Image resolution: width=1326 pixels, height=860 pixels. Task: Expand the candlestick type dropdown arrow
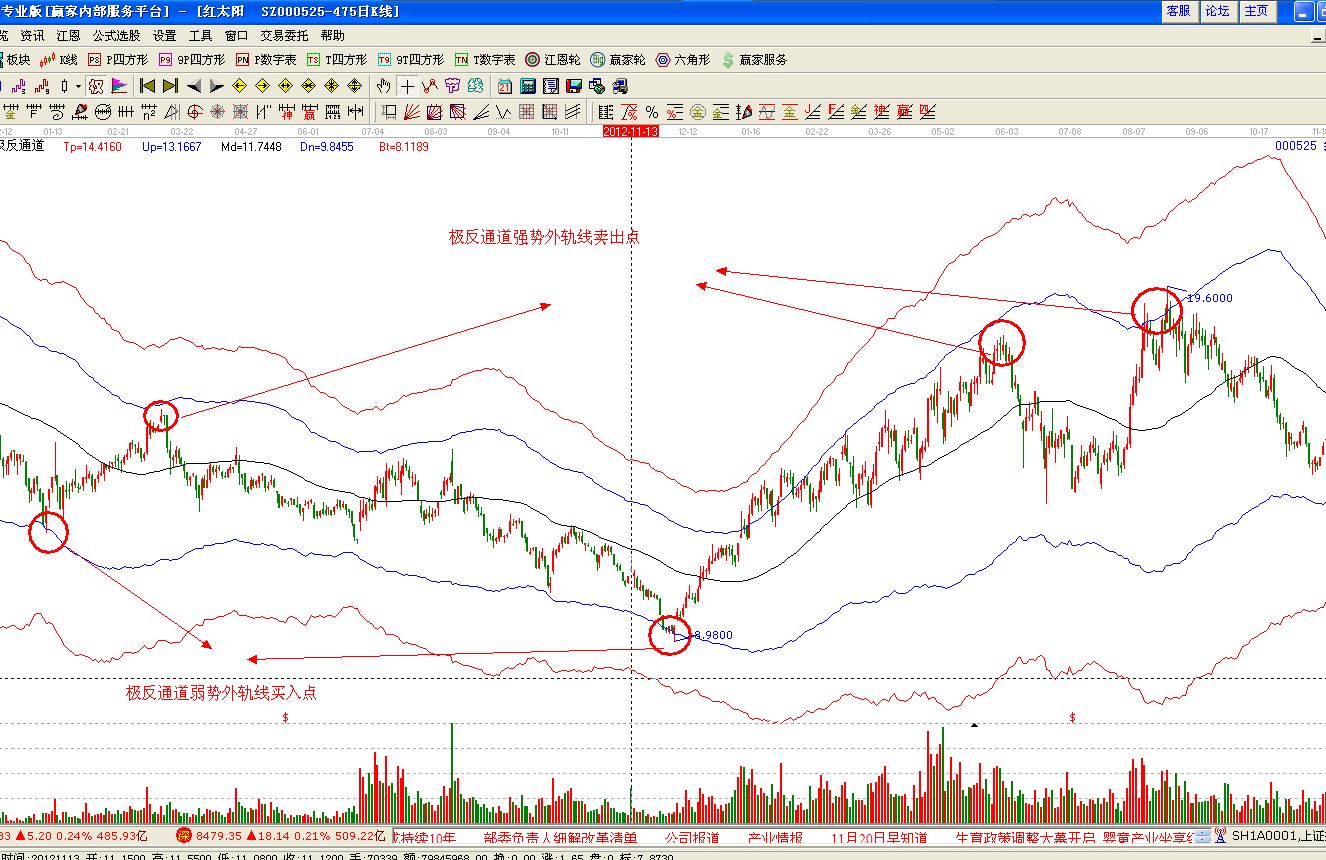coord(78,86)
